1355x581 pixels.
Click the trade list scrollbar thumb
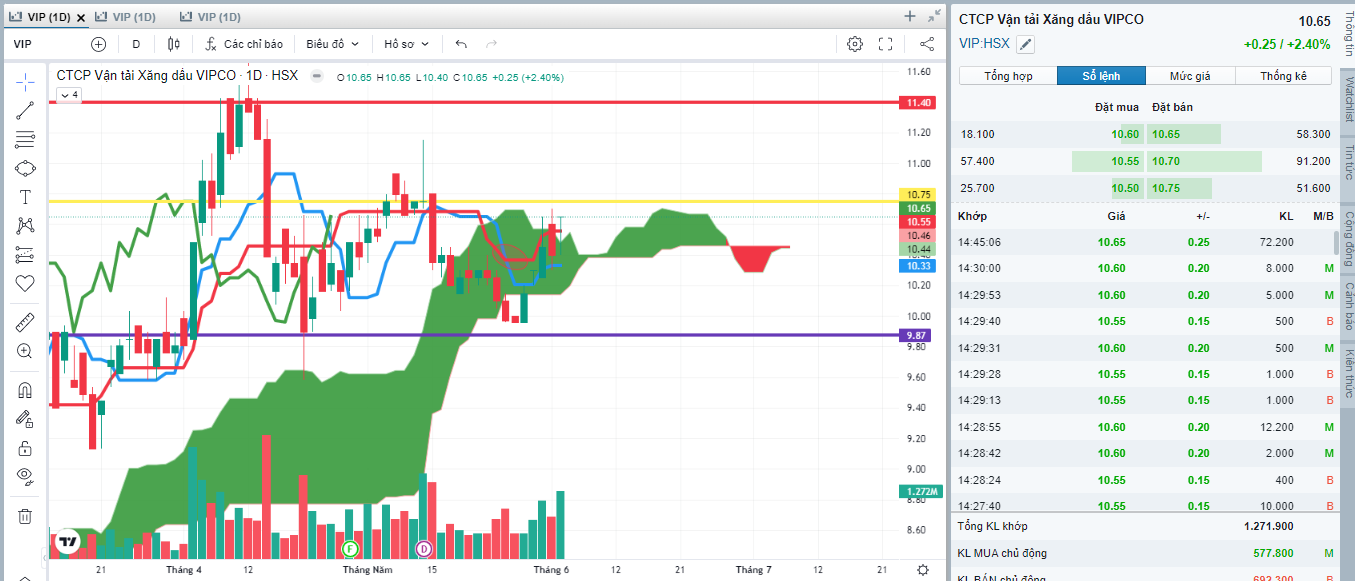(x=1336, y=242)
